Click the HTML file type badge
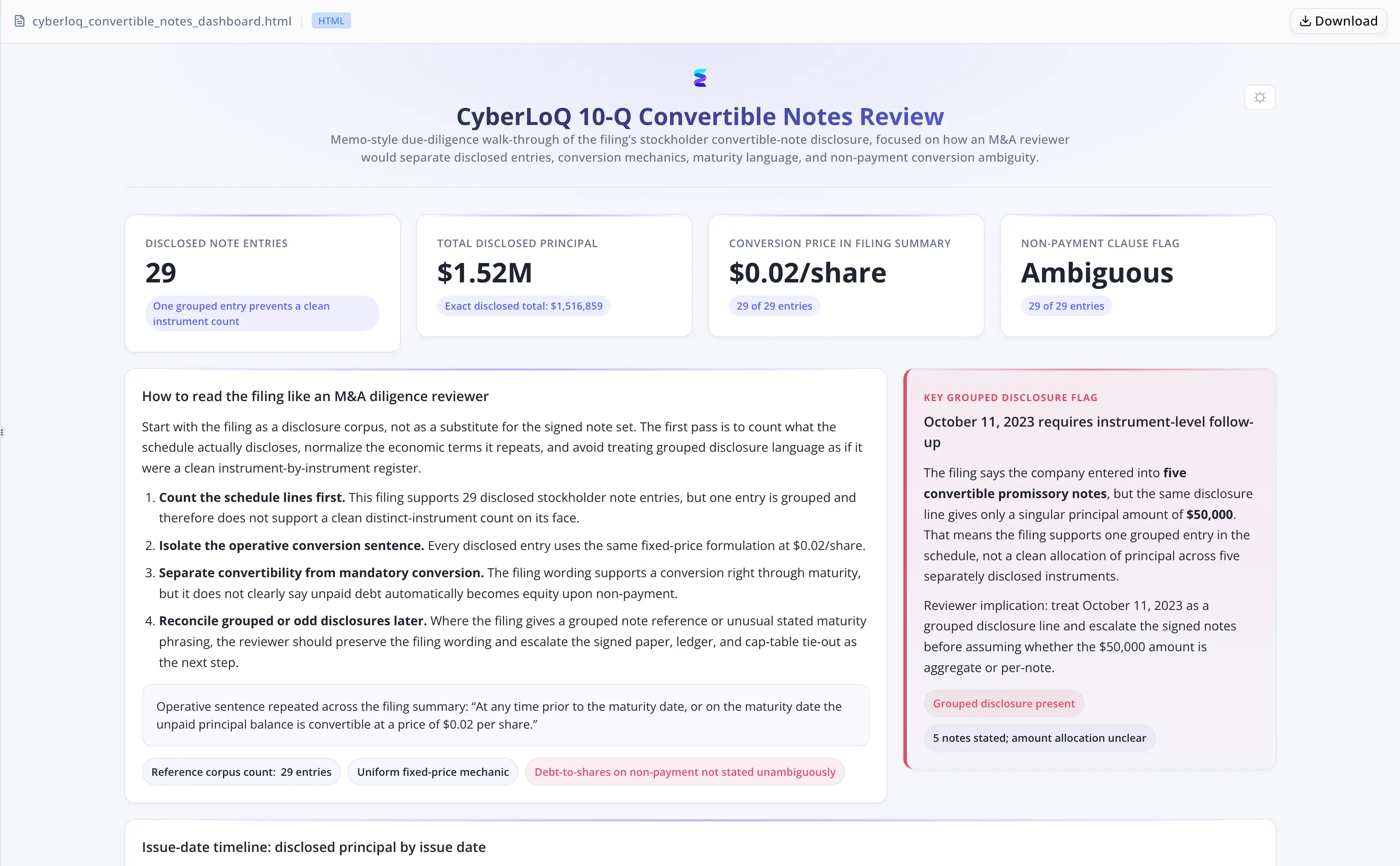The height and width of the screenshot is (866, 1400). [331, 21]
